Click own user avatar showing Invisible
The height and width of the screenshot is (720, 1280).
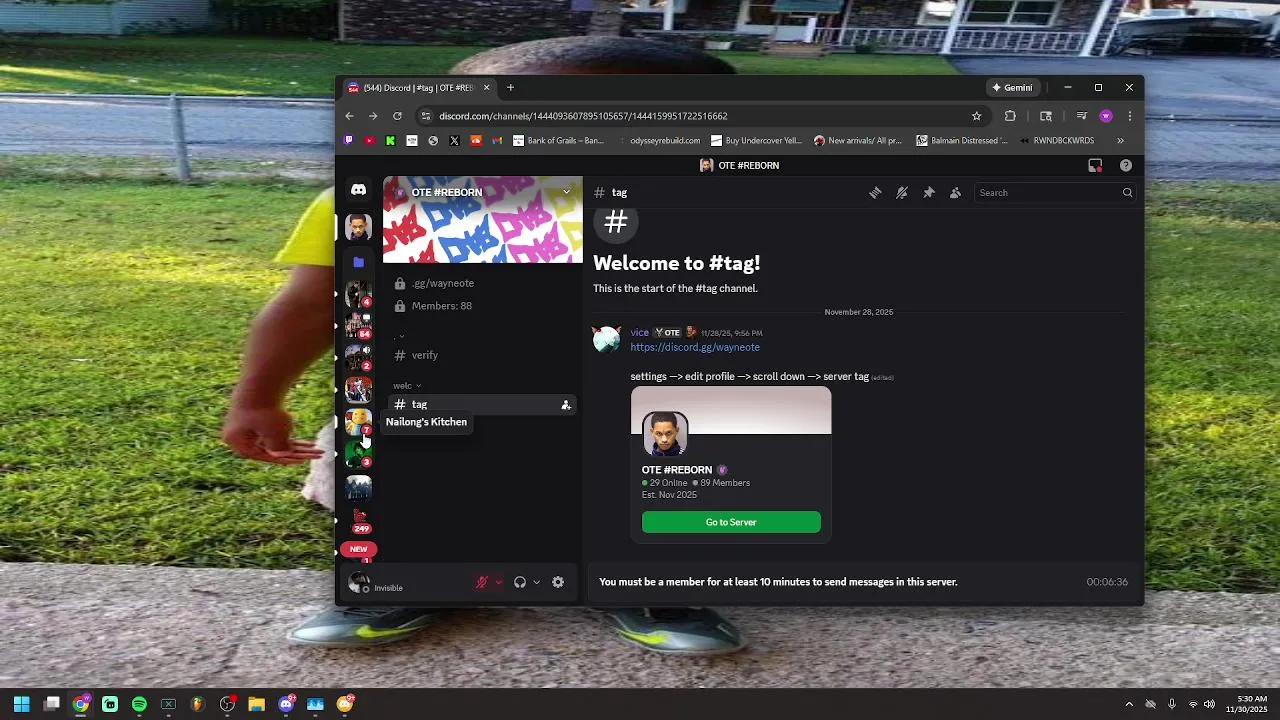[x=359, y=582]
